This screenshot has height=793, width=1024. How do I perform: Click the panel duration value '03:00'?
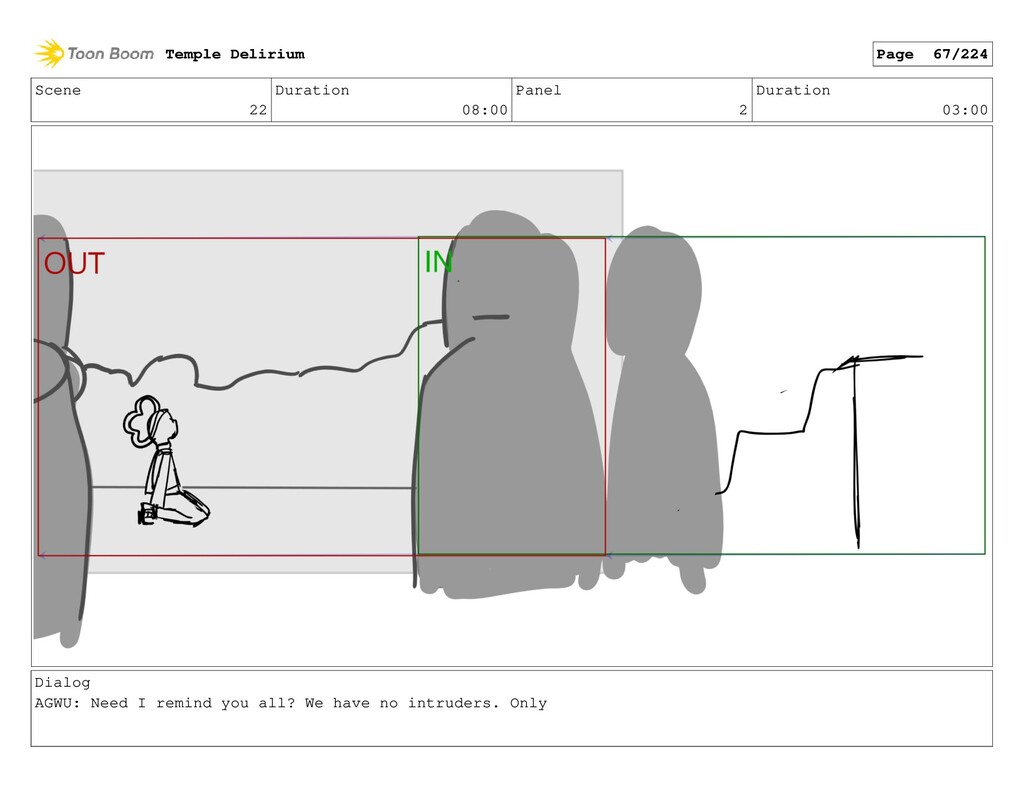[x=965, y=110]
